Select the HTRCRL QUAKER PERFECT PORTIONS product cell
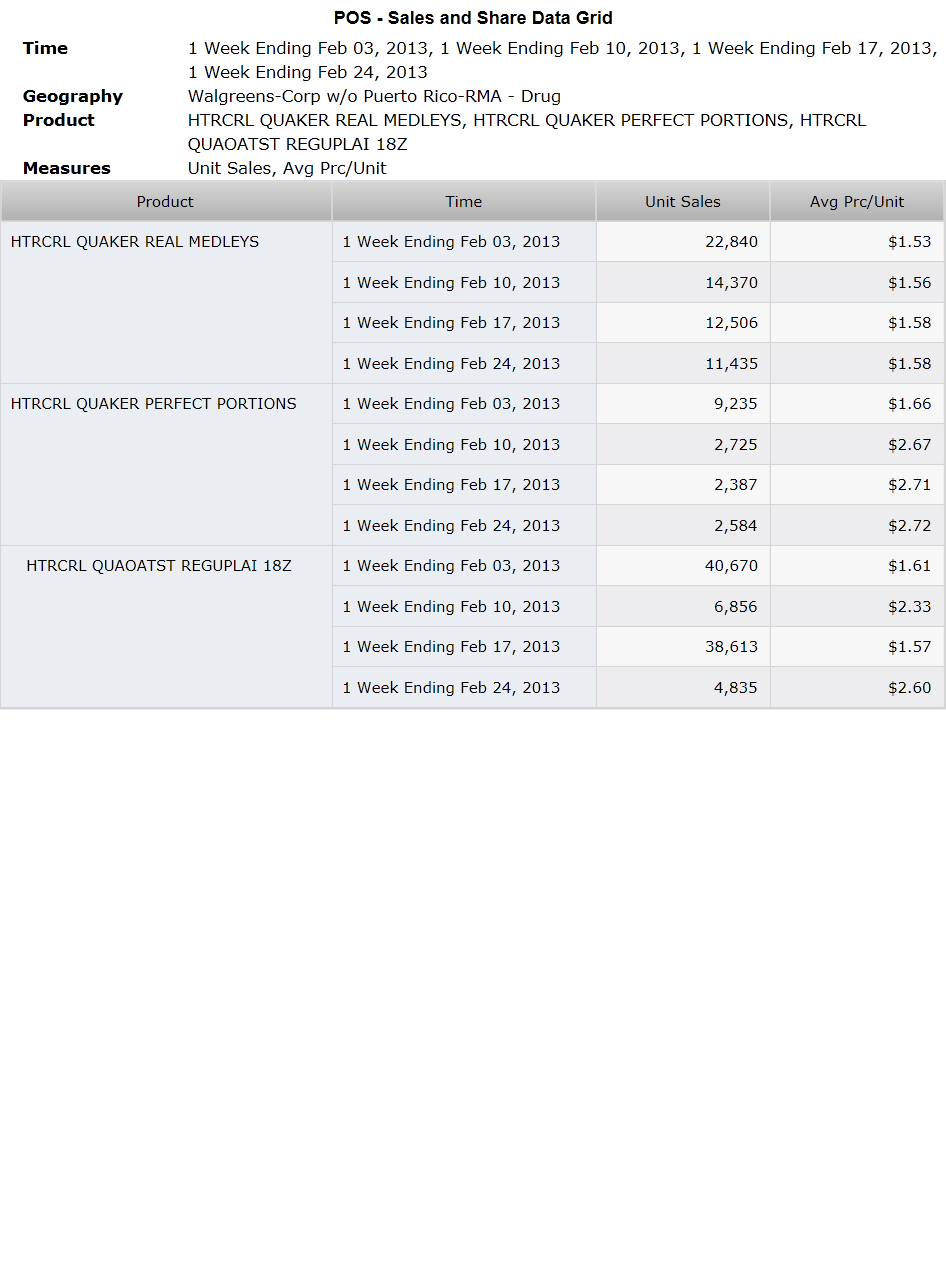 [x=166, y=464]
